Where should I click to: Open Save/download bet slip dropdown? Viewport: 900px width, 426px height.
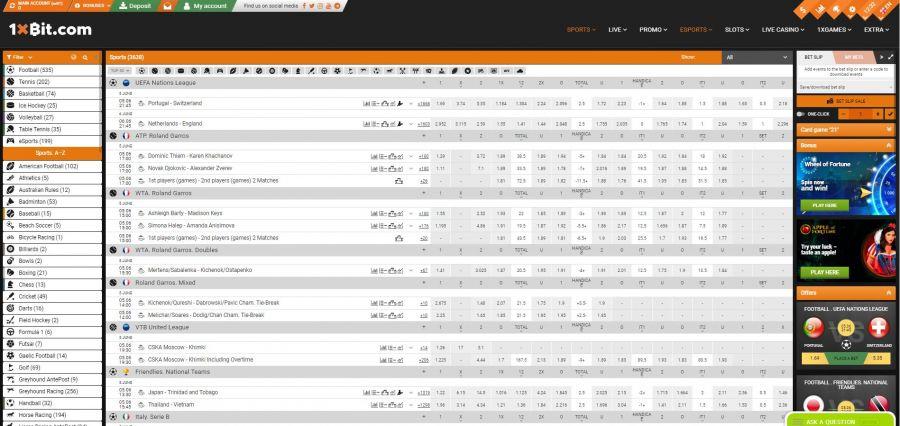click(845, 87)
